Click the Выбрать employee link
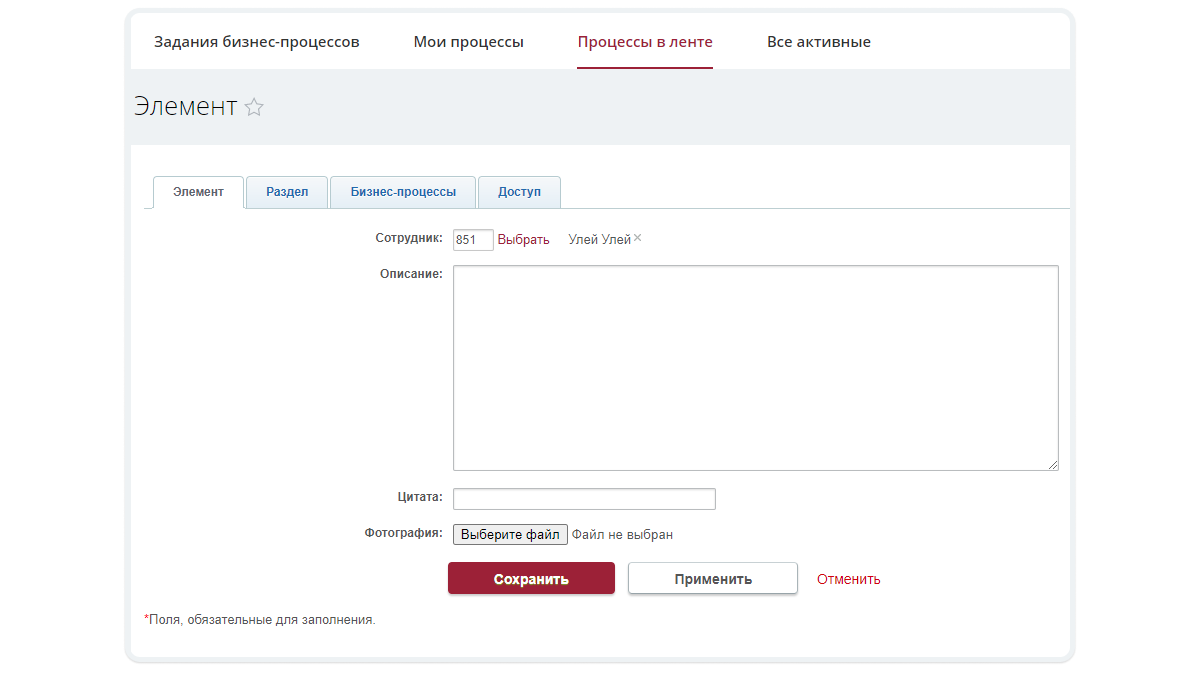The image size is (1200, 685). pos(524,240)
